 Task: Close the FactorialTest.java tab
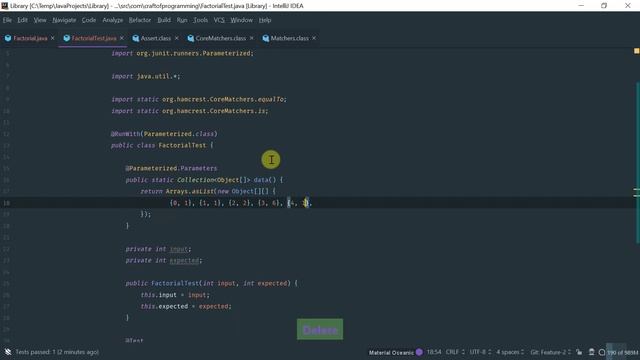click(x=122, y=38)
